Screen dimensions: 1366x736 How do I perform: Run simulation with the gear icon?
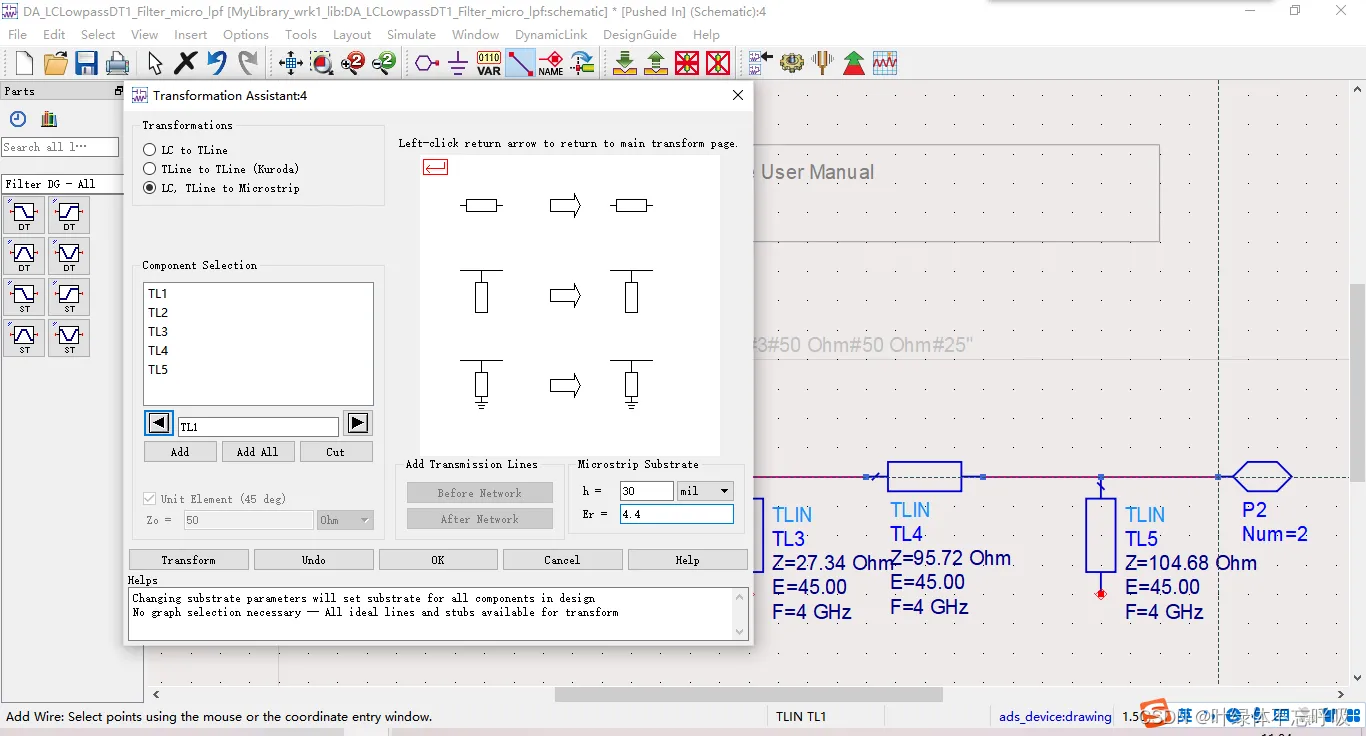(x=792, y=64)
